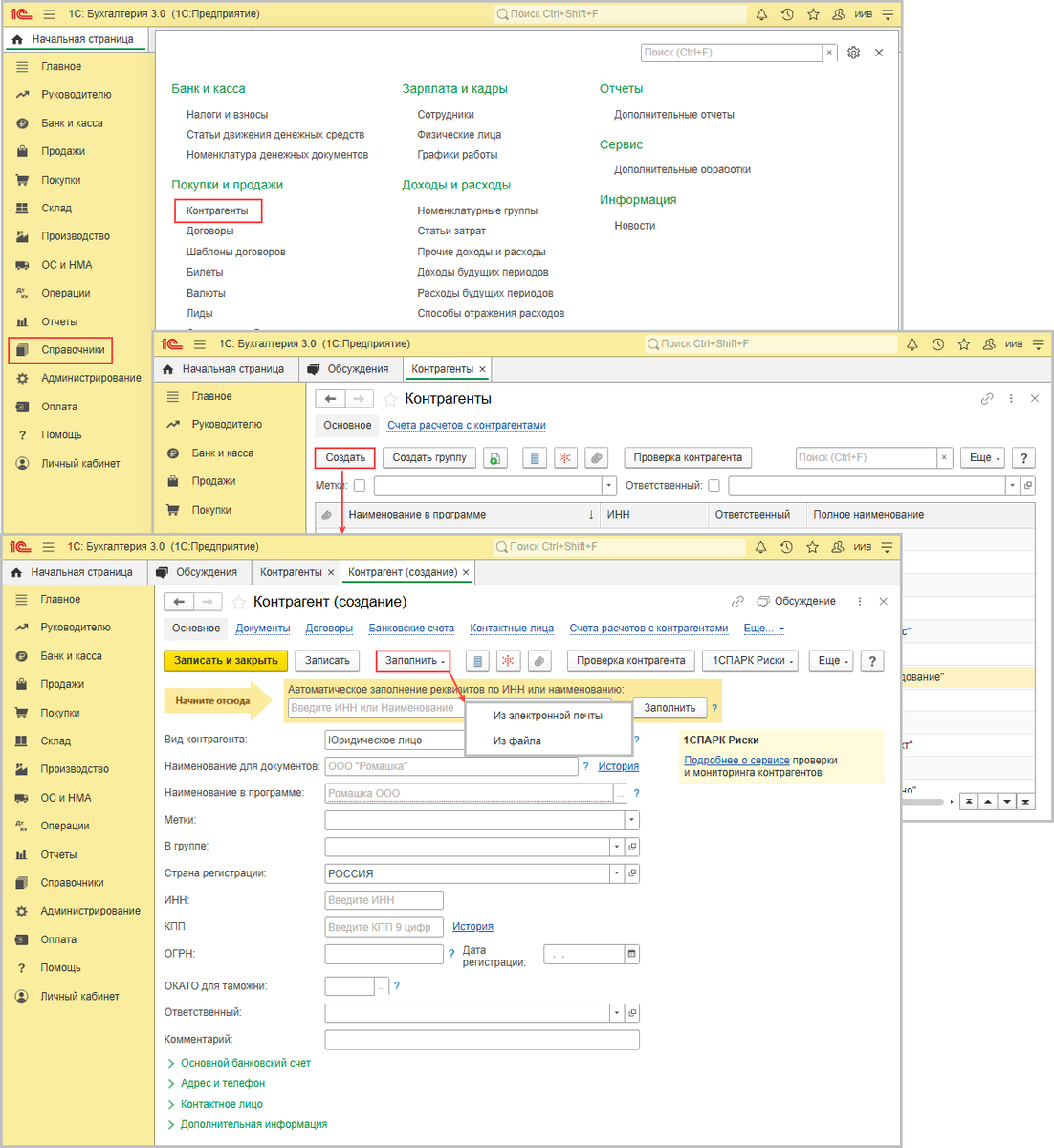Get link icon in the Контрагенты list form

point(987,399)
